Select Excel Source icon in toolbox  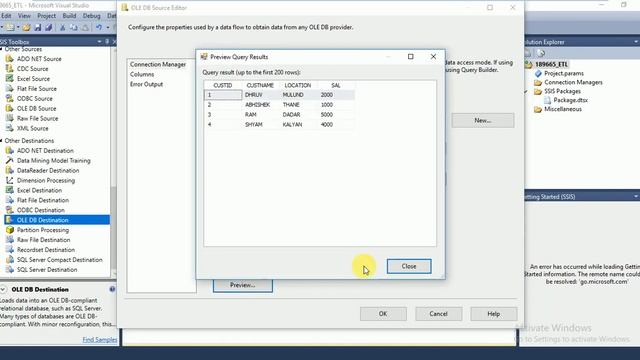pyautogui.click(x=9, y=78)
